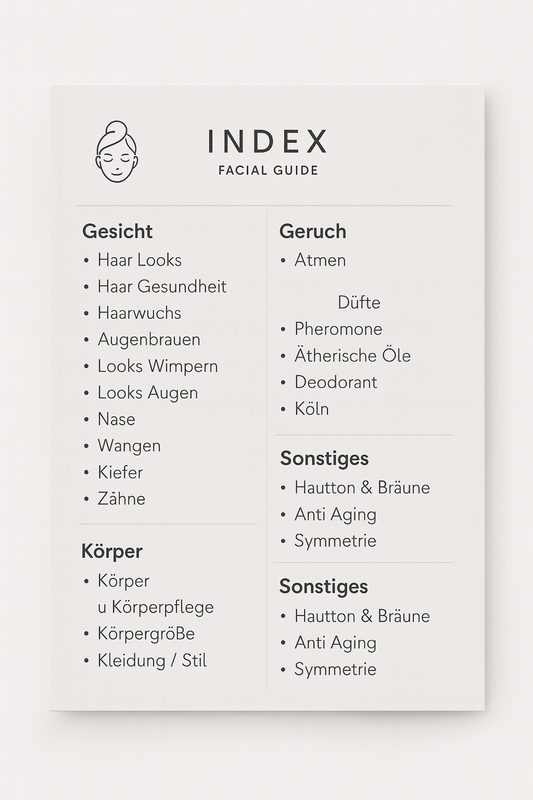Click the Körper section heading
The image size is (533, 800).
pos(112,552)
